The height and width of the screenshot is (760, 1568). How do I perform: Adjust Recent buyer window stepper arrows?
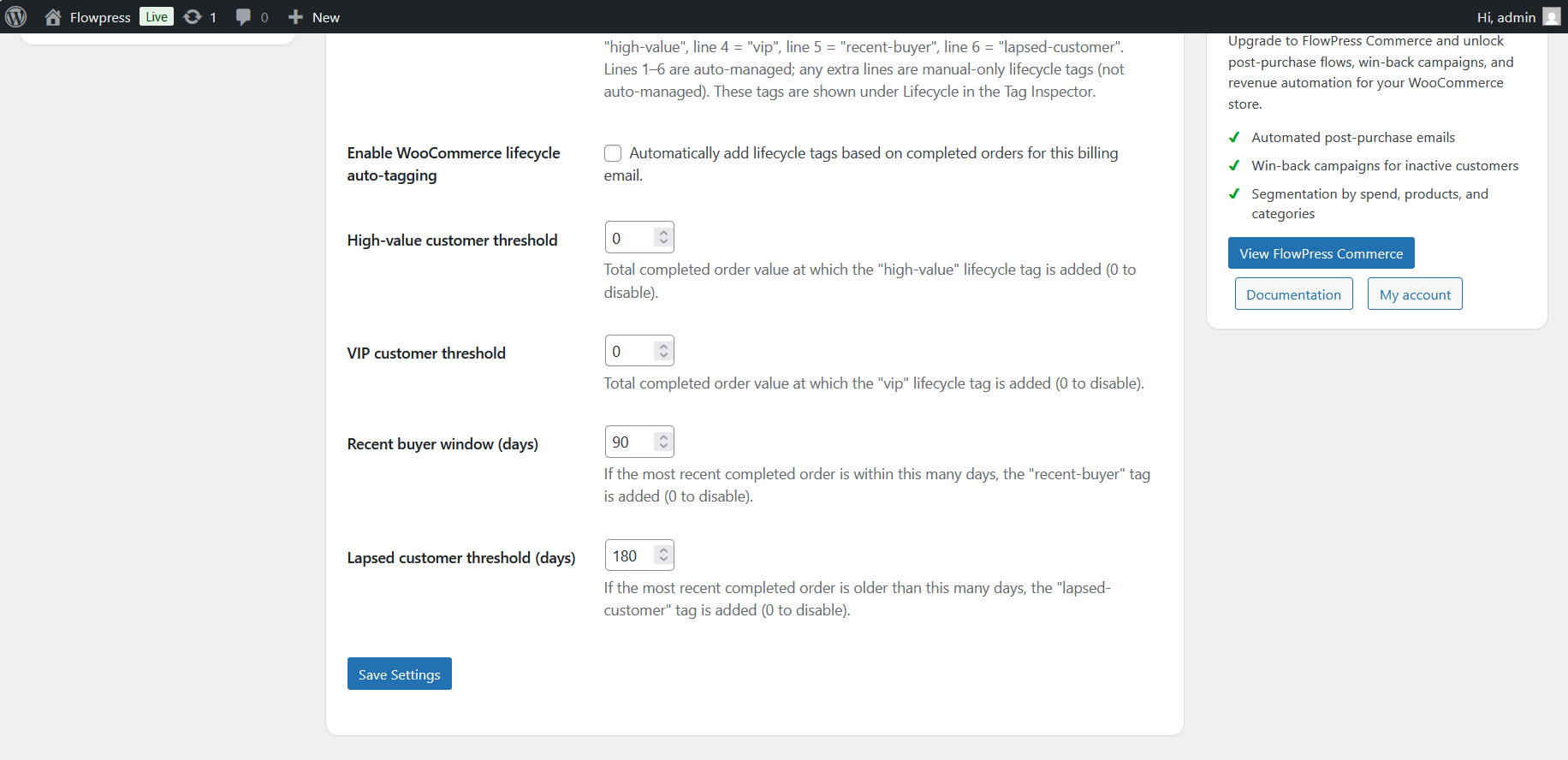click(x=663, y=442)
